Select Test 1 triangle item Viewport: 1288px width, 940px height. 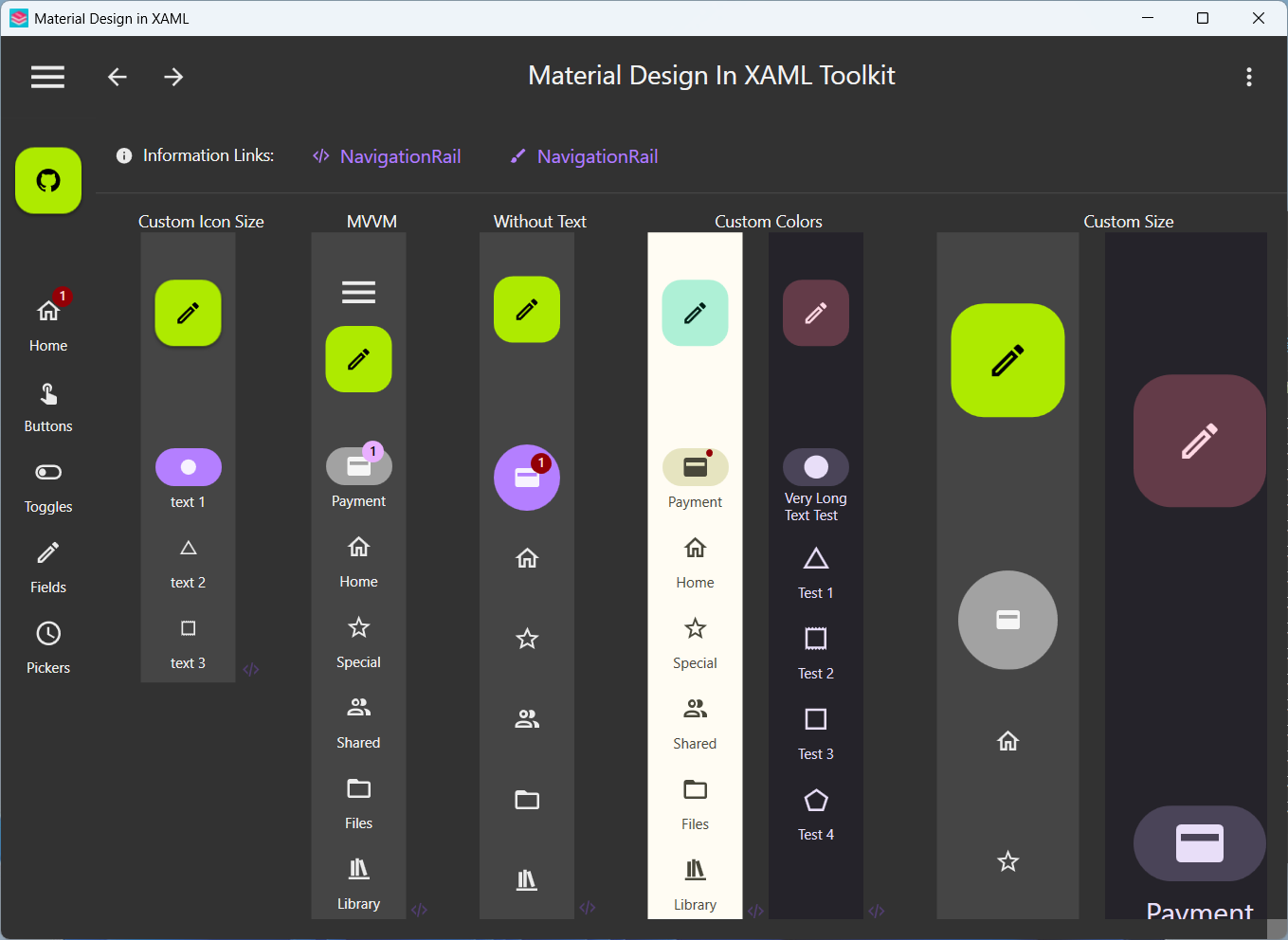pyautogui.click(x=816, y=573)
